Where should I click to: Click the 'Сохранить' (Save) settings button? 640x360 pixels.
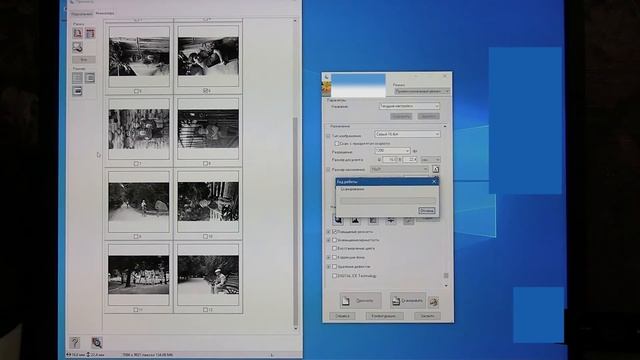(x=401, y=116)
